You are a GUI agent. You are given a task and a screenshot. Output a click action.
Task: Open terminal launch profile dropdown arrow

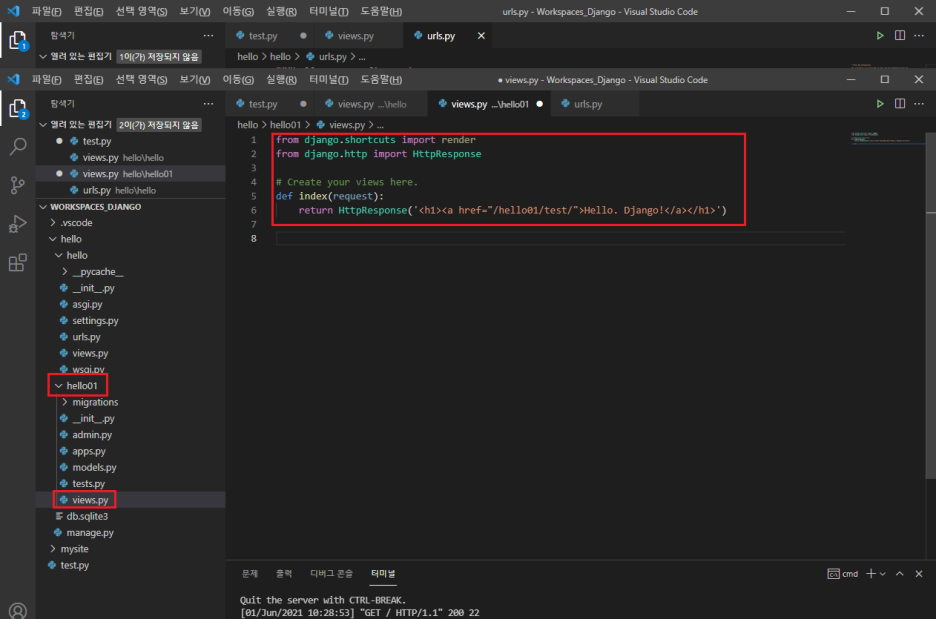coord(883,574)
